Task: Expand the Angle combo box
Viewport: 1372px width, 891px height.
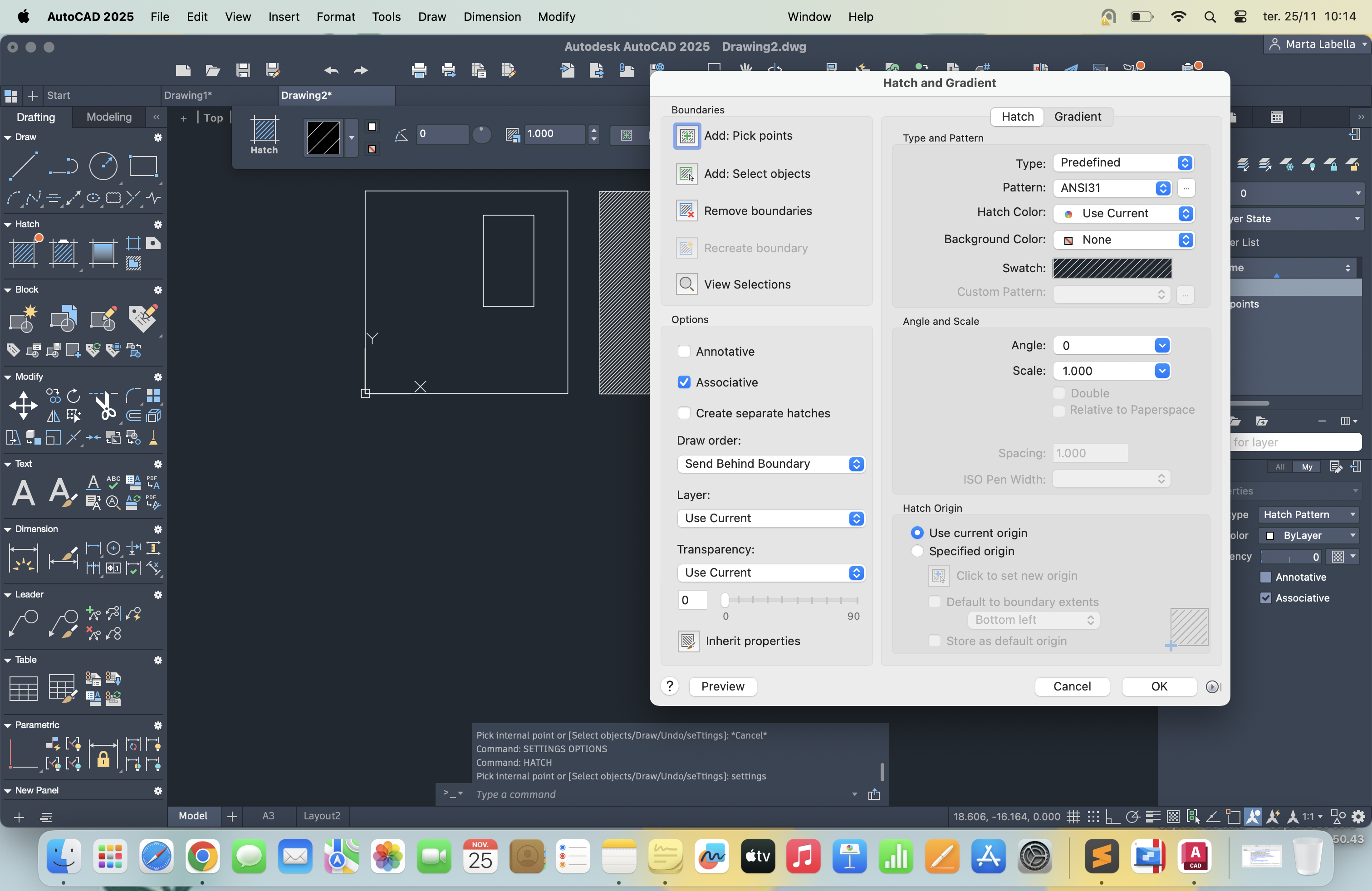Action: [x=1162, y=345]
